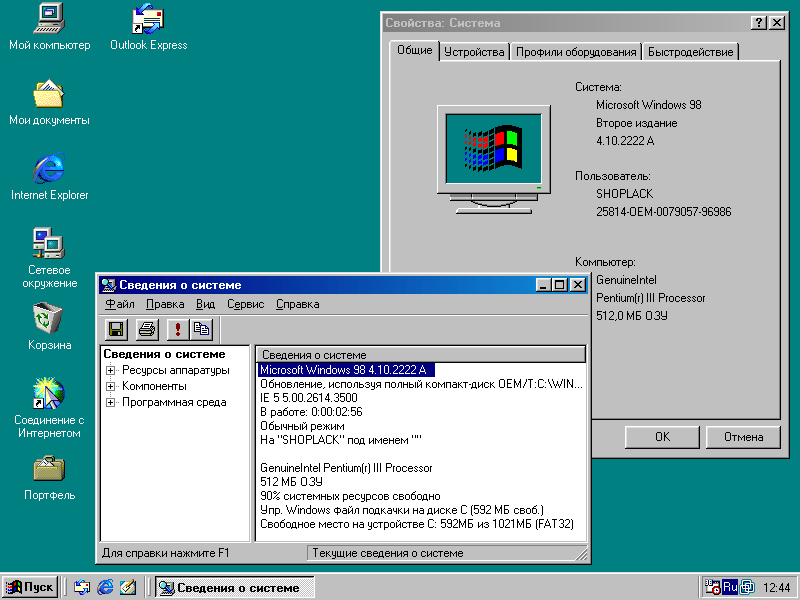
Task: Click the Task Scheduler tray icon
Action: pos(712,587)
